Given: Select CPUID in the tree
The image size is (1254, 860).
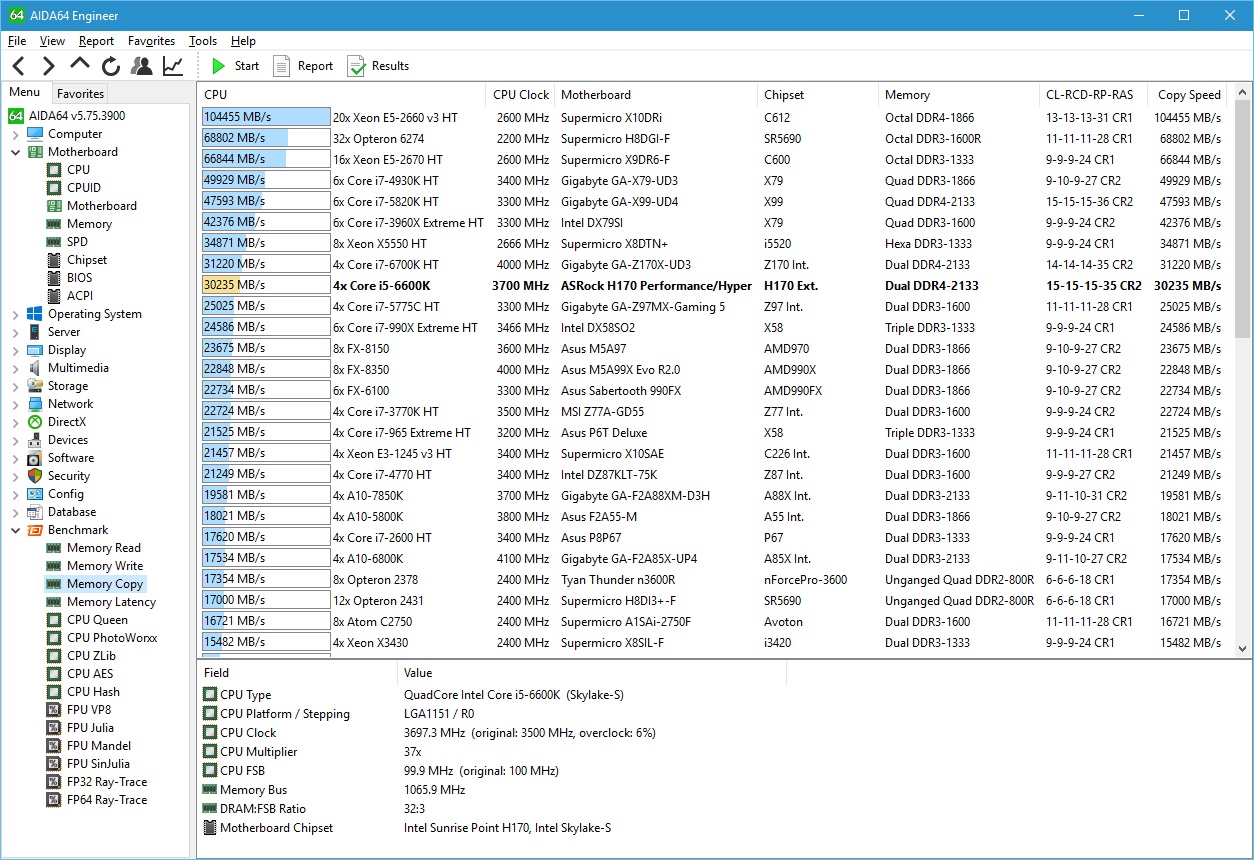Looking at the screenshot, I should (x=83, y=188).
